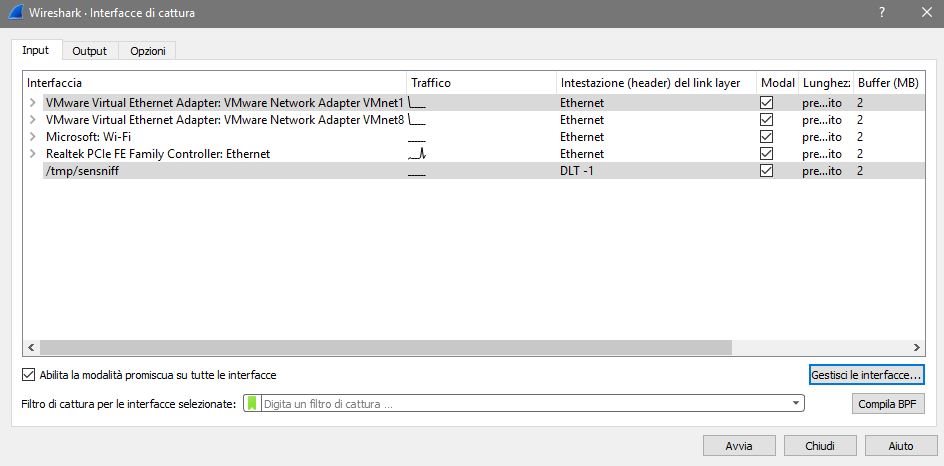Click the left arrow of horizontal scrollbar
Screen dimensions: 944x466
click(29, 347)
